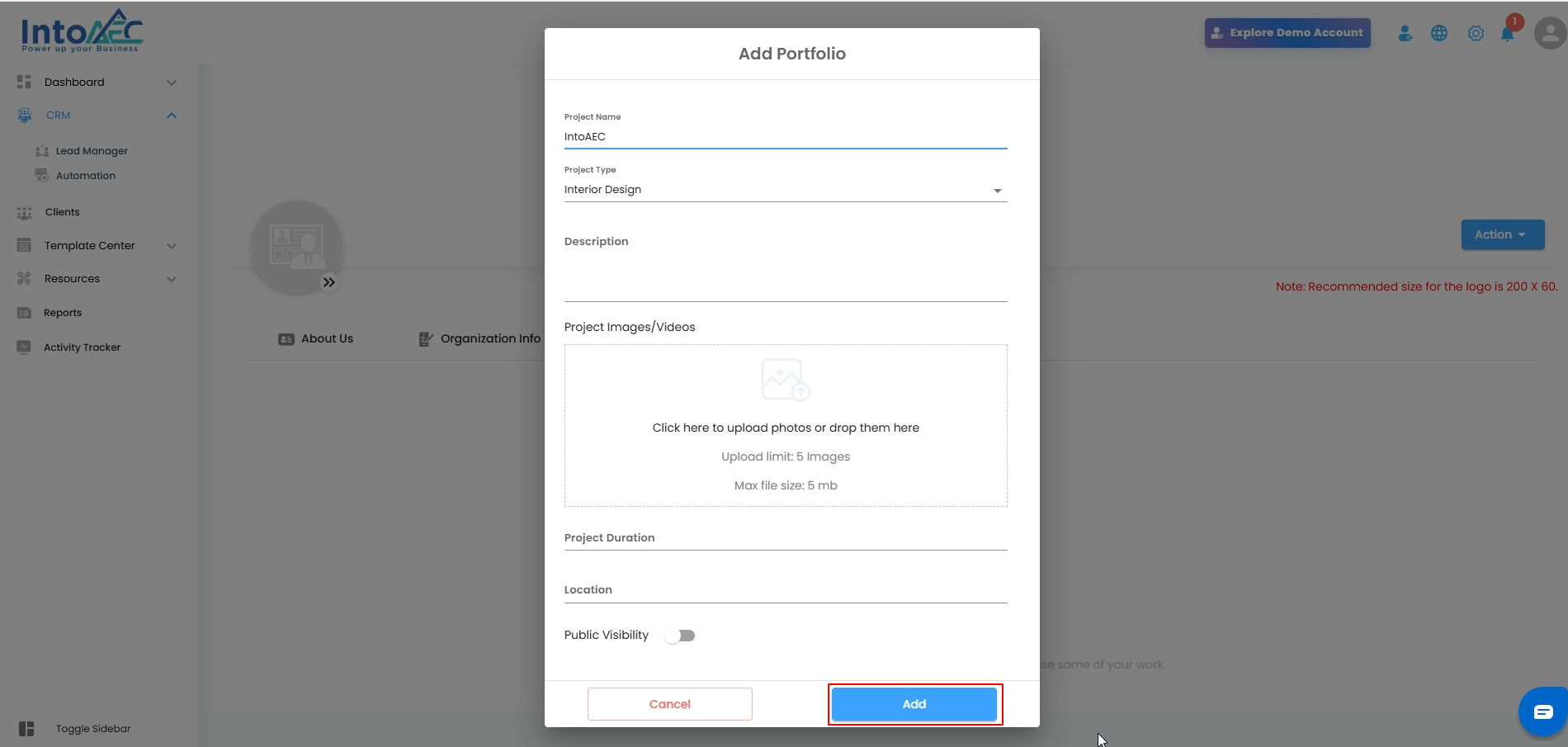Click the notification bell icon
The height and width of the screenshot is (747, 1568).
coord(1508,34)
